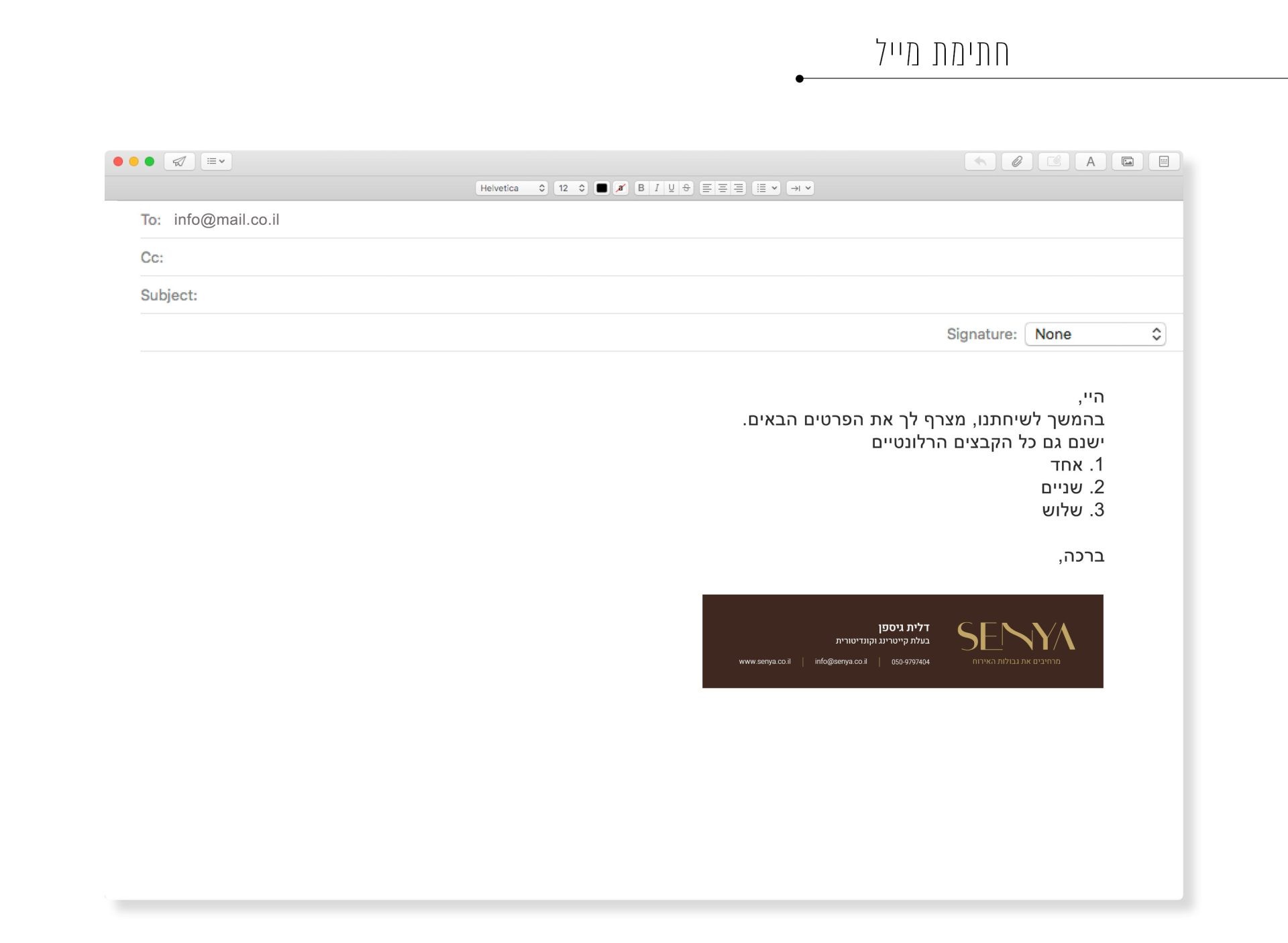Toggle italic formatting

click(x=657, y=188)
